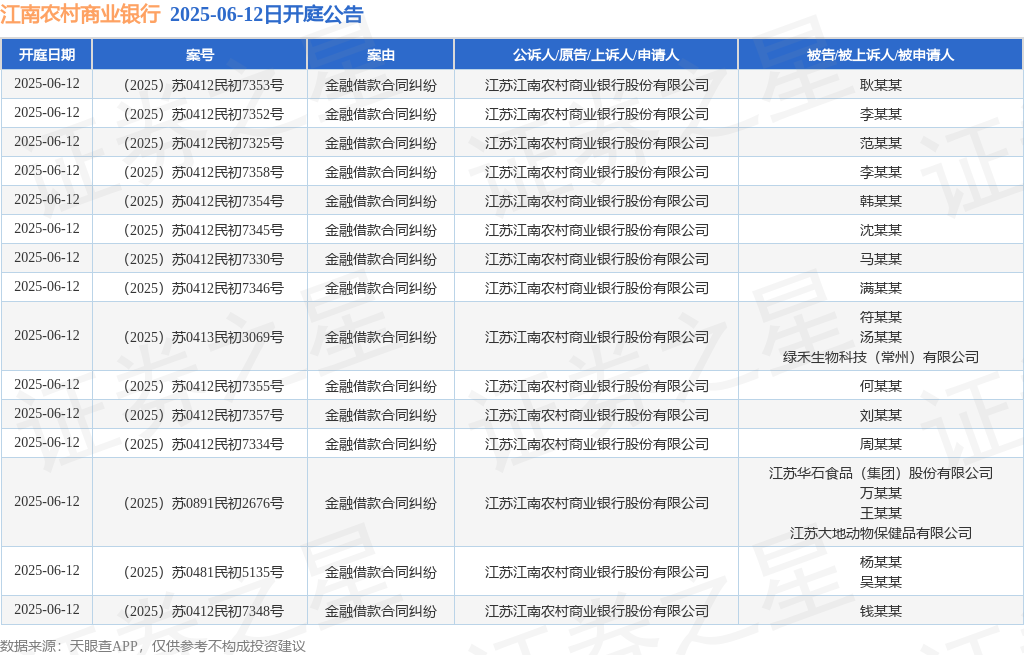The image size is (1024, 655).
Task: Select defendant 满某某 cell
Action: 880,288
